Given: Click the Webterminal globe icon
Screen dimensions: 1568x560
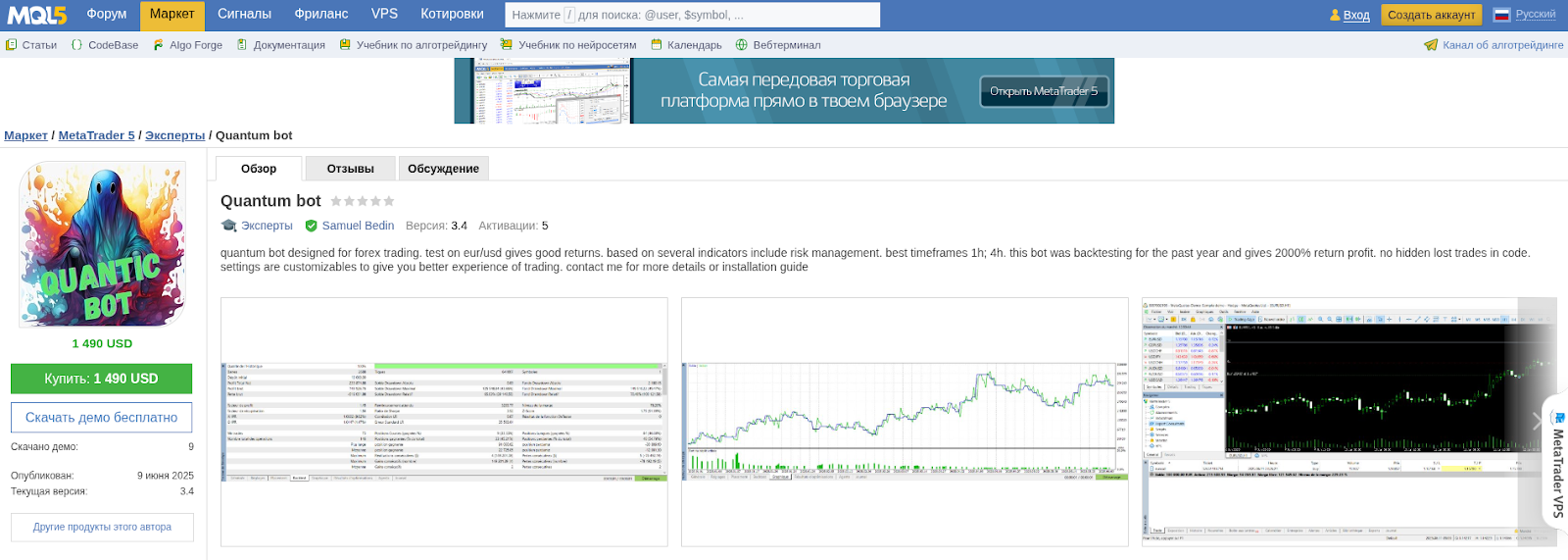Looking at the screenshot, I should (742, 45).
